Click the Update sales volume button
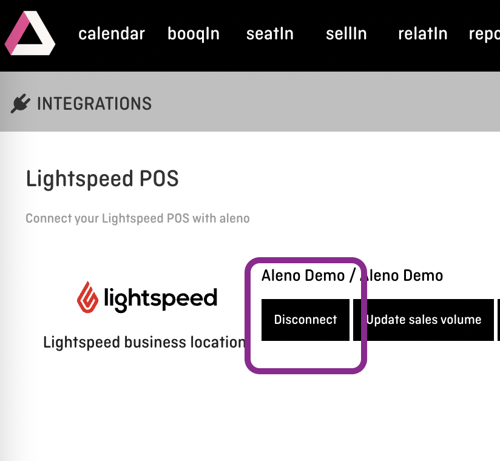This screenshot has width=500, height=461. click(x=423, y=320)
